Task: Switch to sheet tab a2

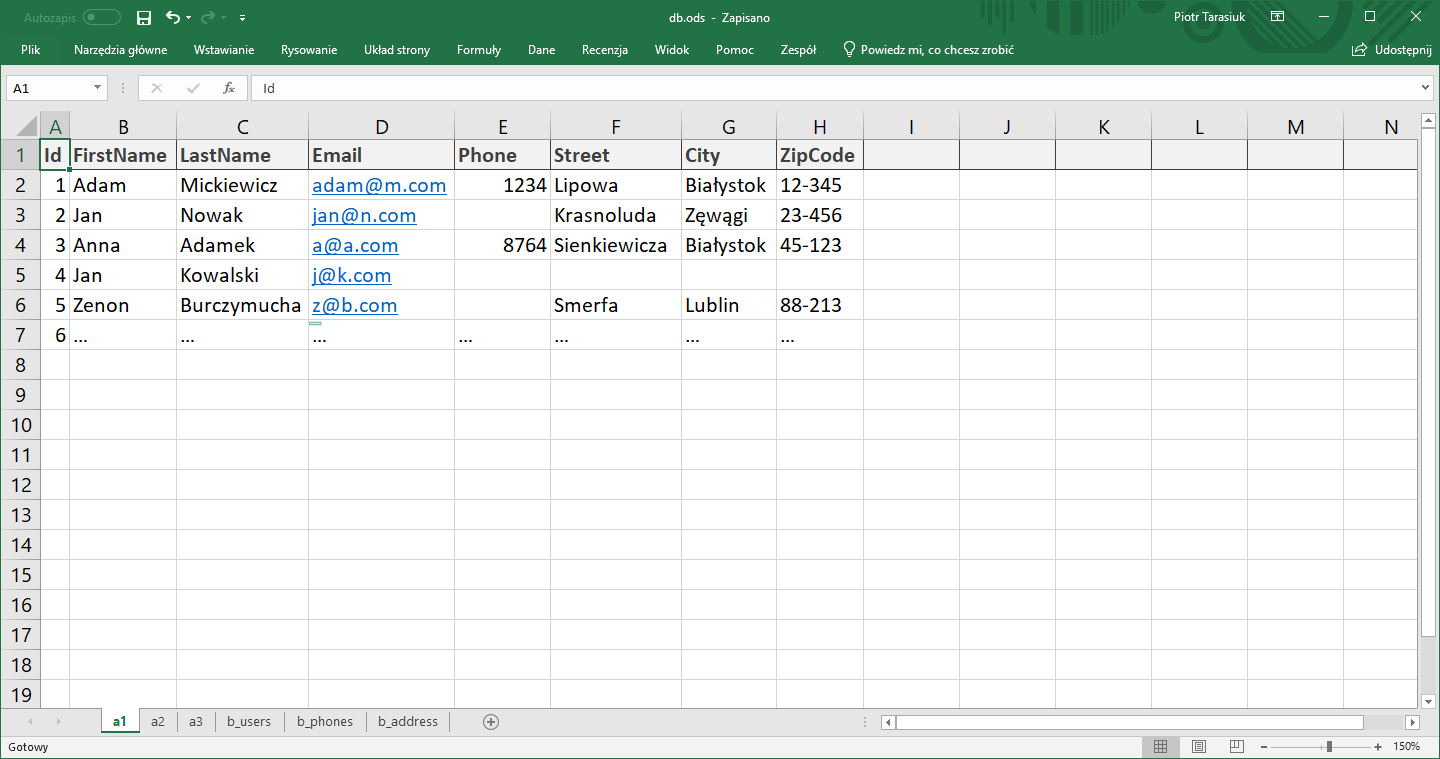Action: 158,721
